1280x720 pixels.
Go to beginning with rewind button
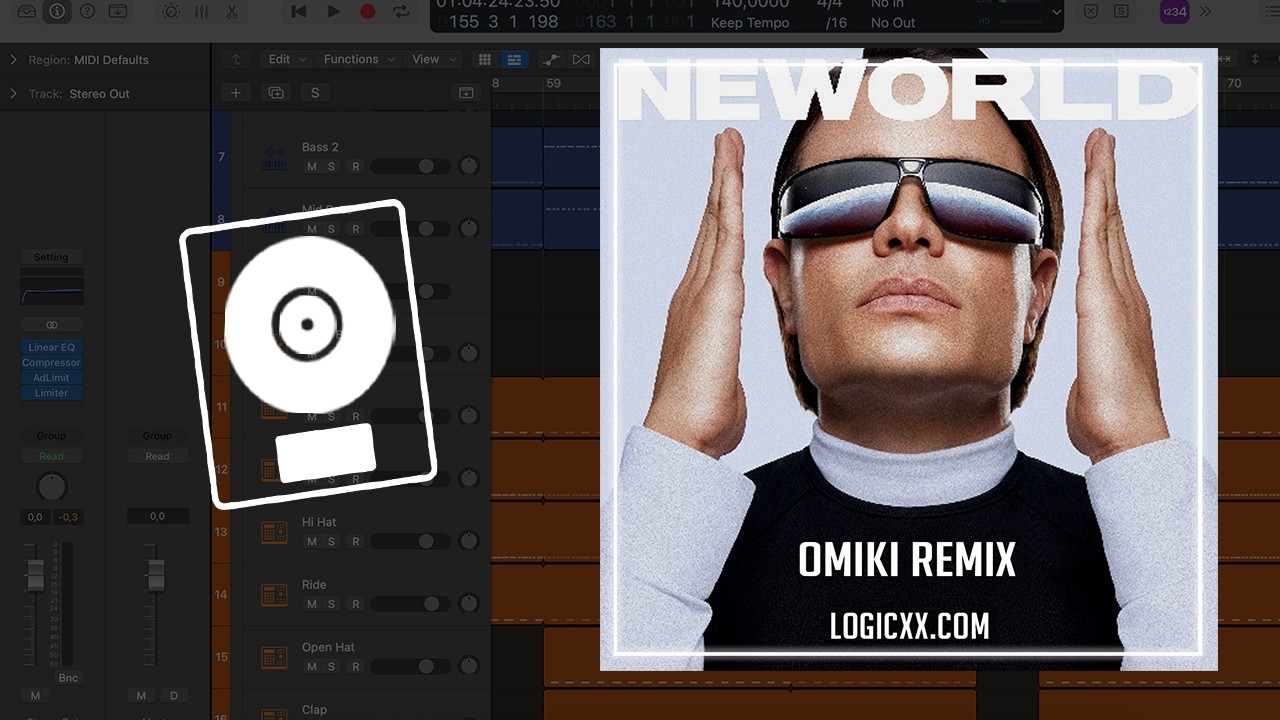[298, 11]
